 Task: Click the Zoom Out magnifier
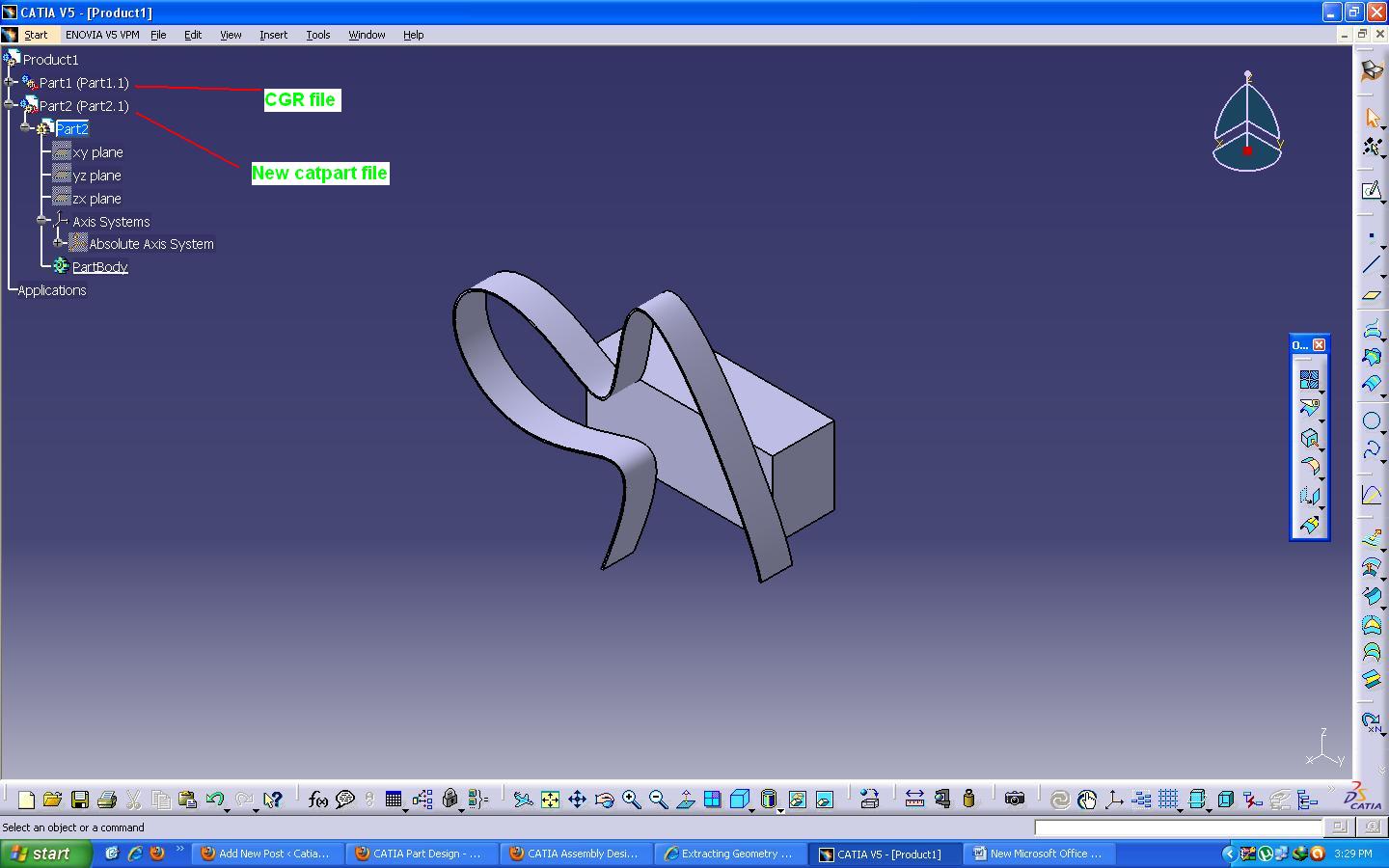(658, 800)
